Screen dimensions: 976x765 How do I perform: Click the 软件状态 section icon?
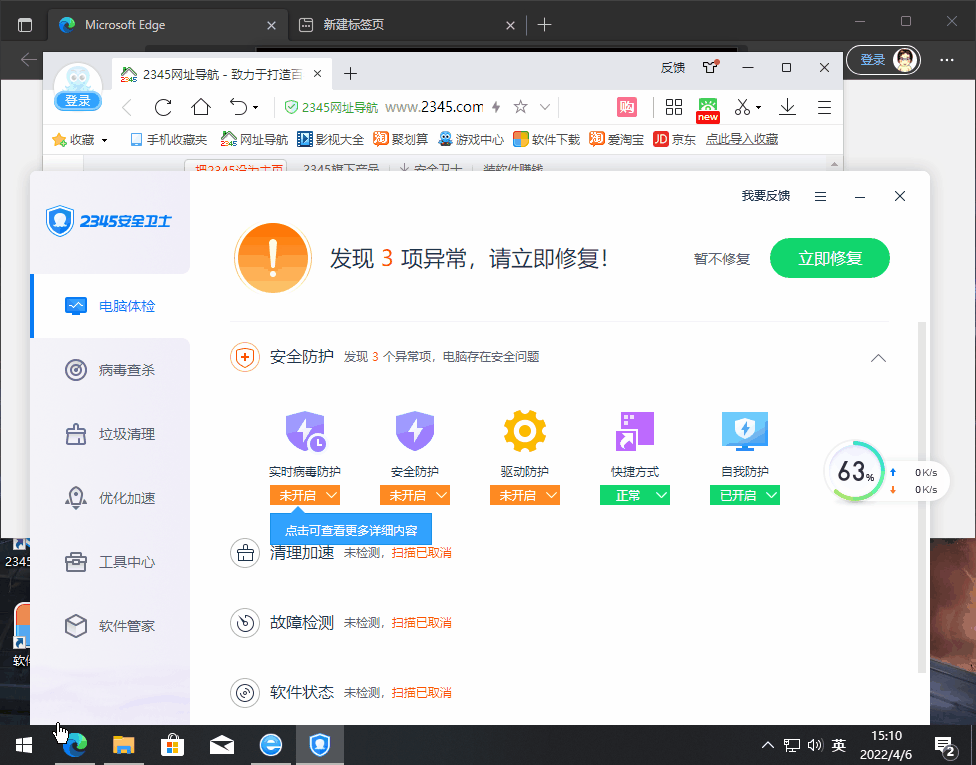click(245, 693)
